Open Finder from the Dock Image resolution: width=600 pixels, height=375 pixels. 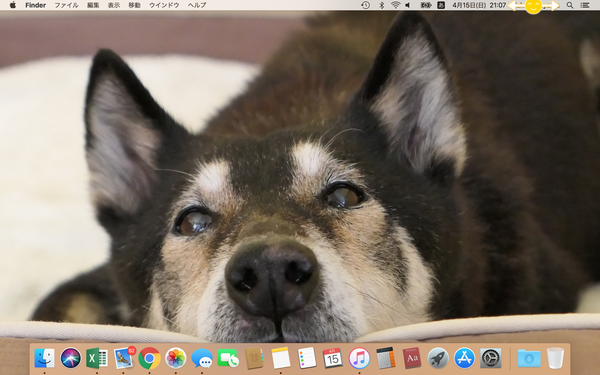point(44,359)
